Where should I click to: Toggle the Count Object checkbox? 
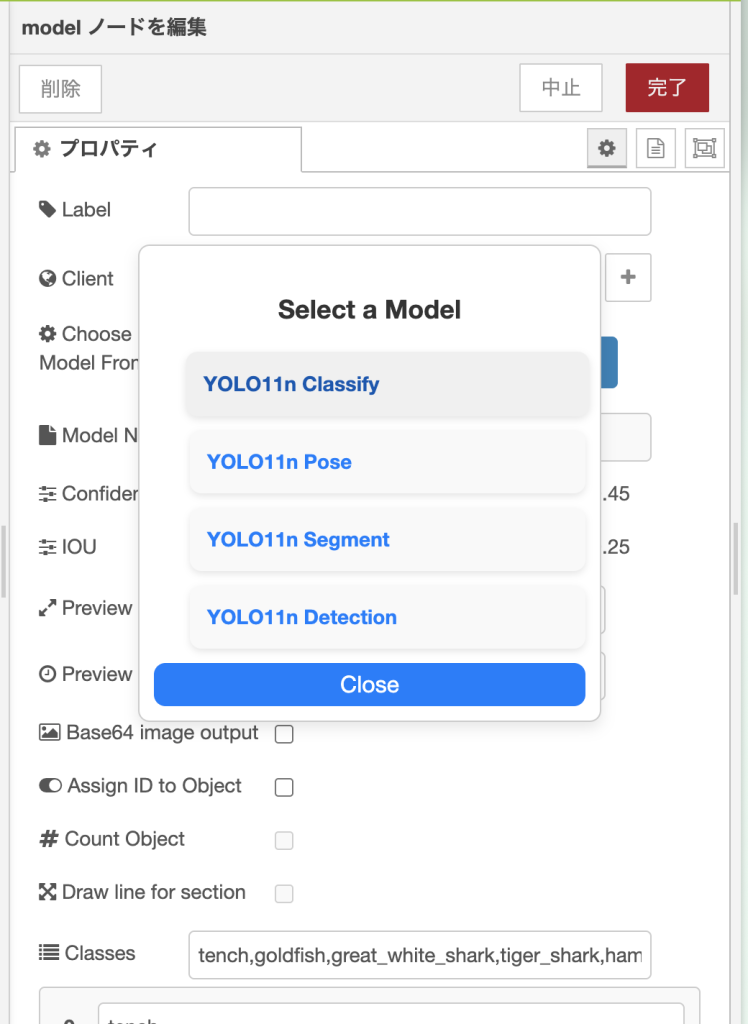pyautogui.click(x=284, y=841)
